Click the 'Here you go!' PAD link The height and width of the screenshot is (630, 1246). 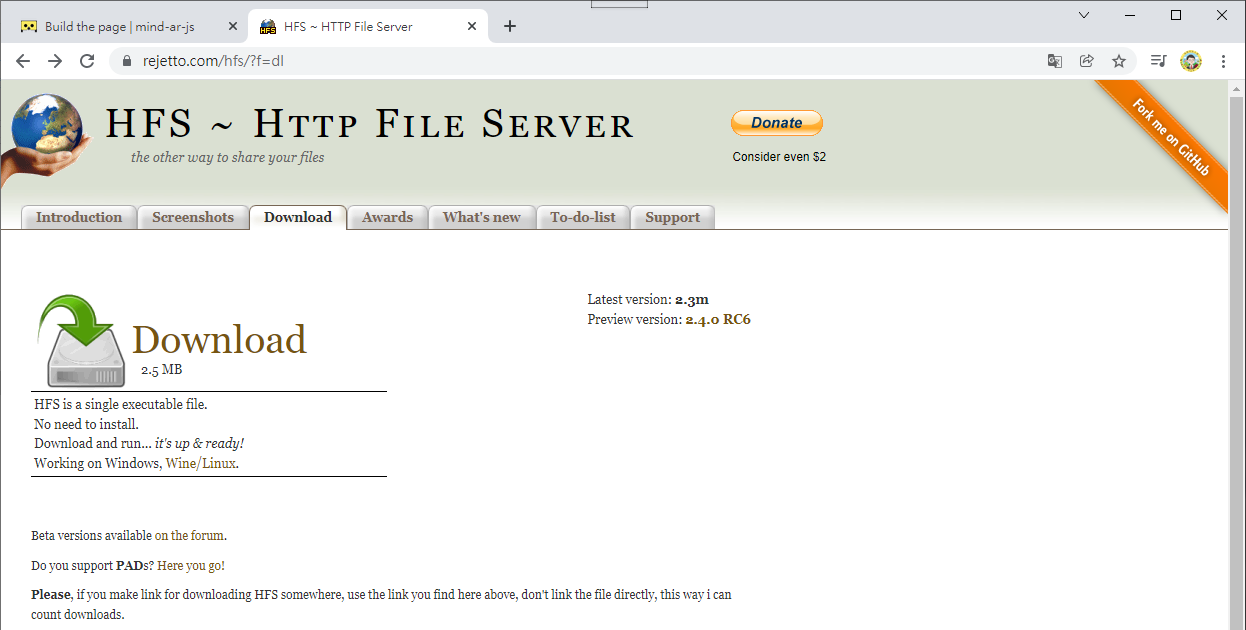click(190, 566)
